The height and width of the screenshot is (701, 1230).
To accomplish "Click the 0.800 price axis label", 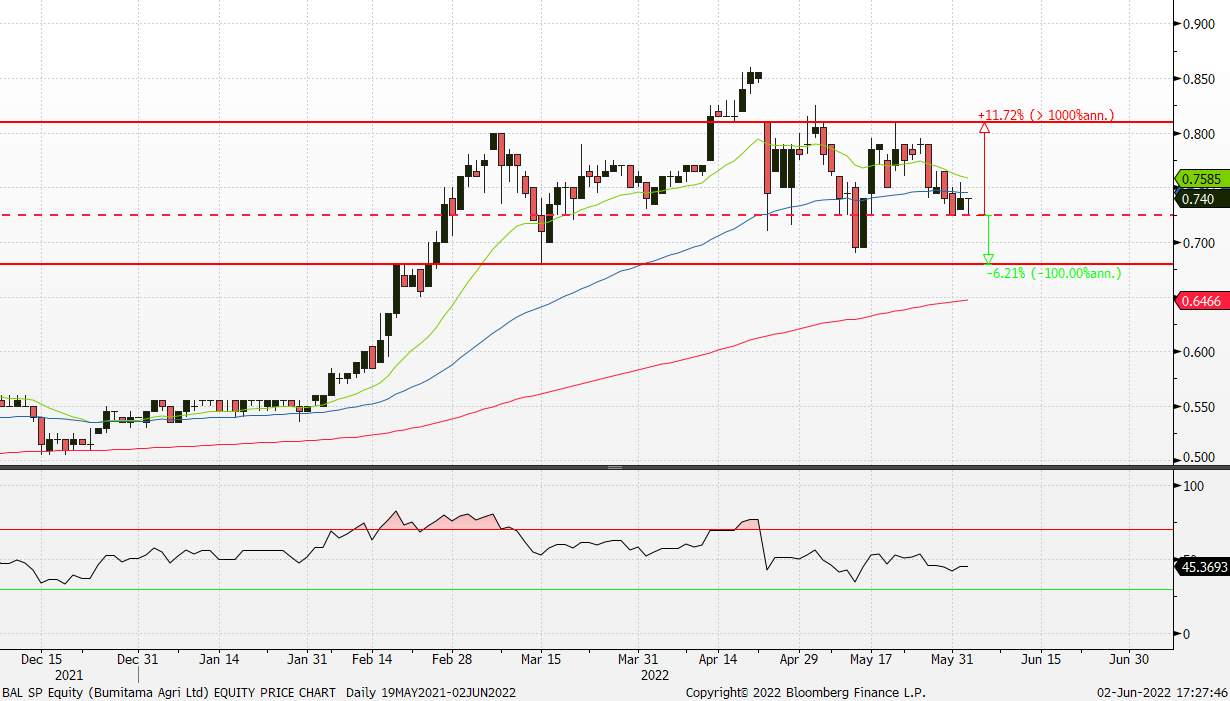I will point(1199,134).
